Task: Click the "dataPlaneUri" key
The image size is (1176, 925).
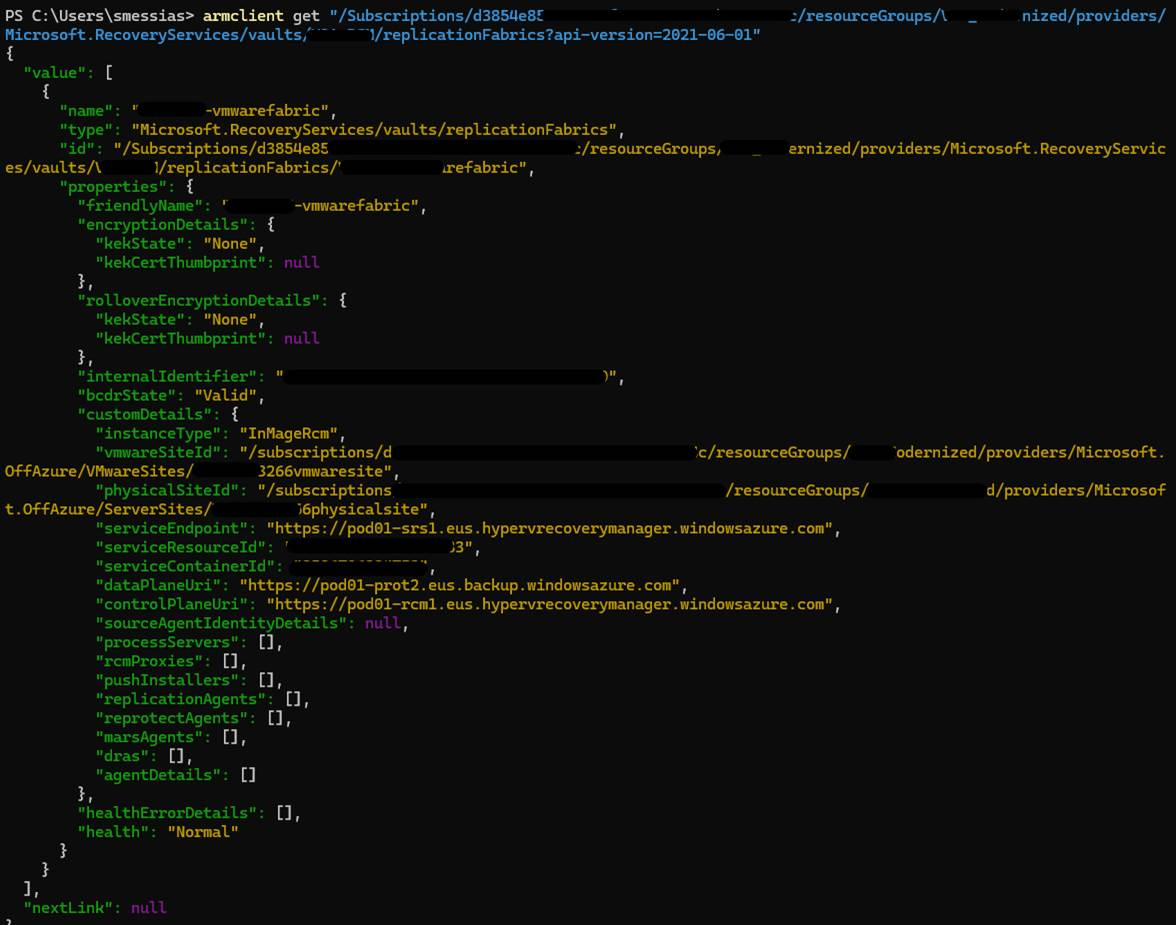Action: point(158,585)
